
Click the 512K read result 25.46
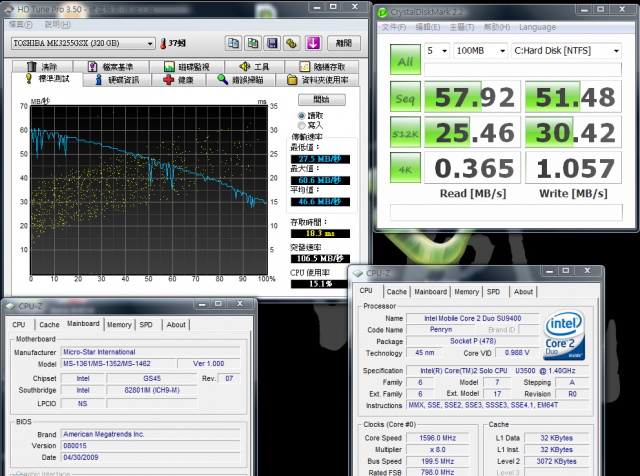point(473,132)
